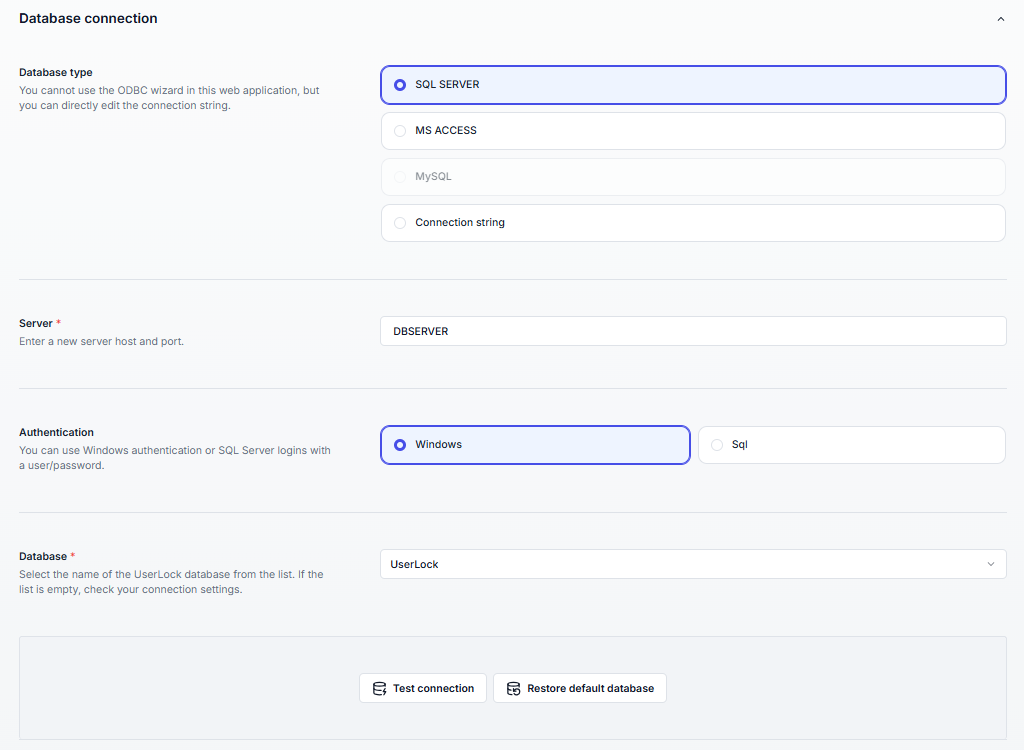Click the Database dropdown arrow
This screenshot has height=750, width=1024.
pyautogui.click(x=991, y=564)
